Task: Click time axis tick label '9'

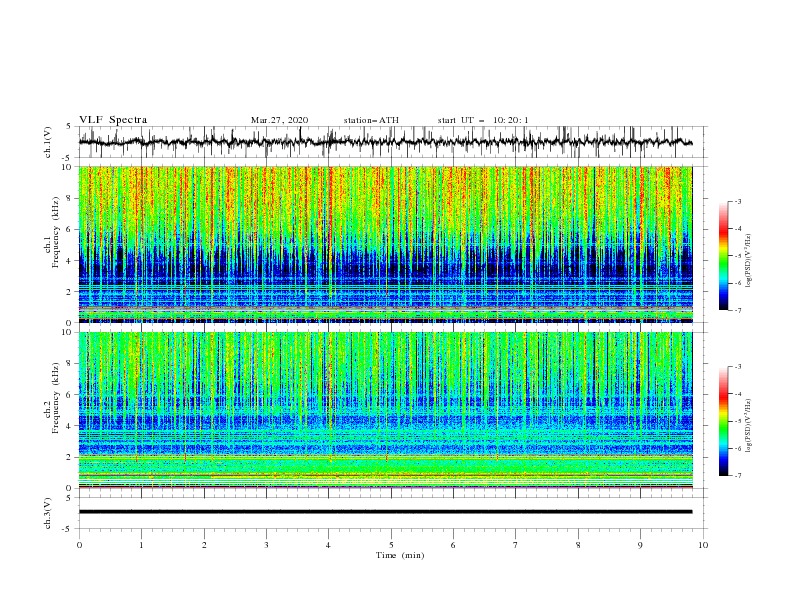Action: (640, 545)
